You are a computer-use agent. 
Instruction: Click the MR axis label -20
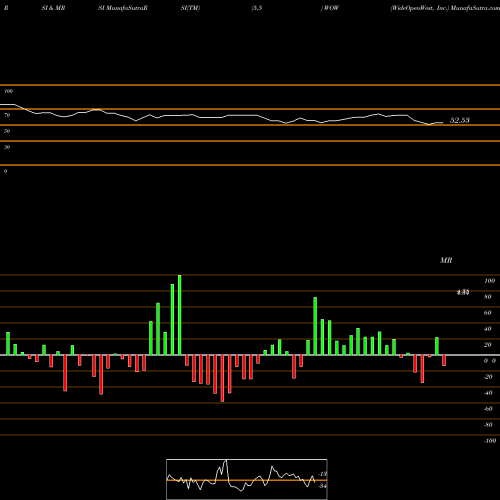coord(488,377)
